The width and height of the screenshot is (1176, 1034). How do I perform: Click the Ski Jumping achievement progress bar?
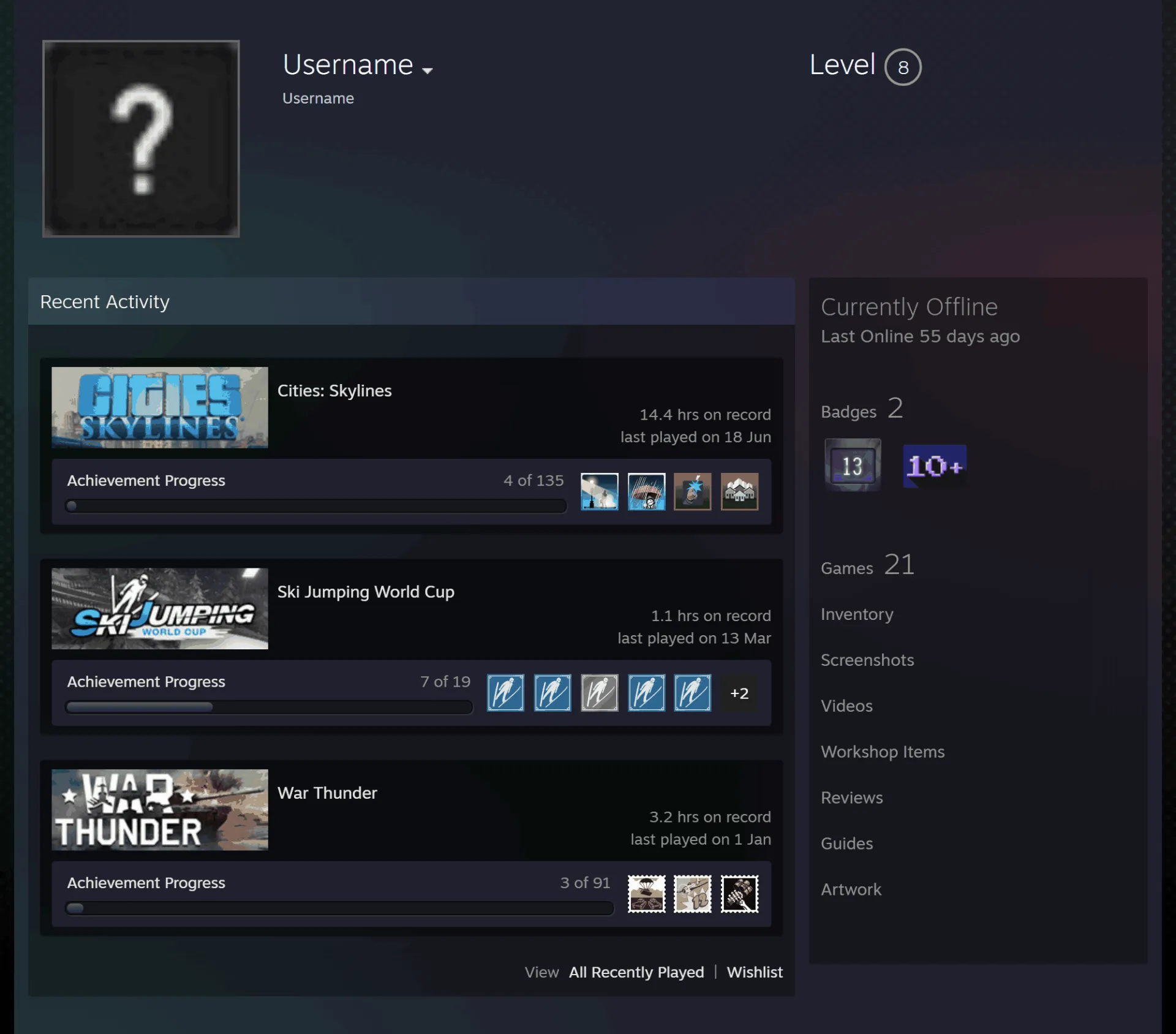click(x=269, y=707)
